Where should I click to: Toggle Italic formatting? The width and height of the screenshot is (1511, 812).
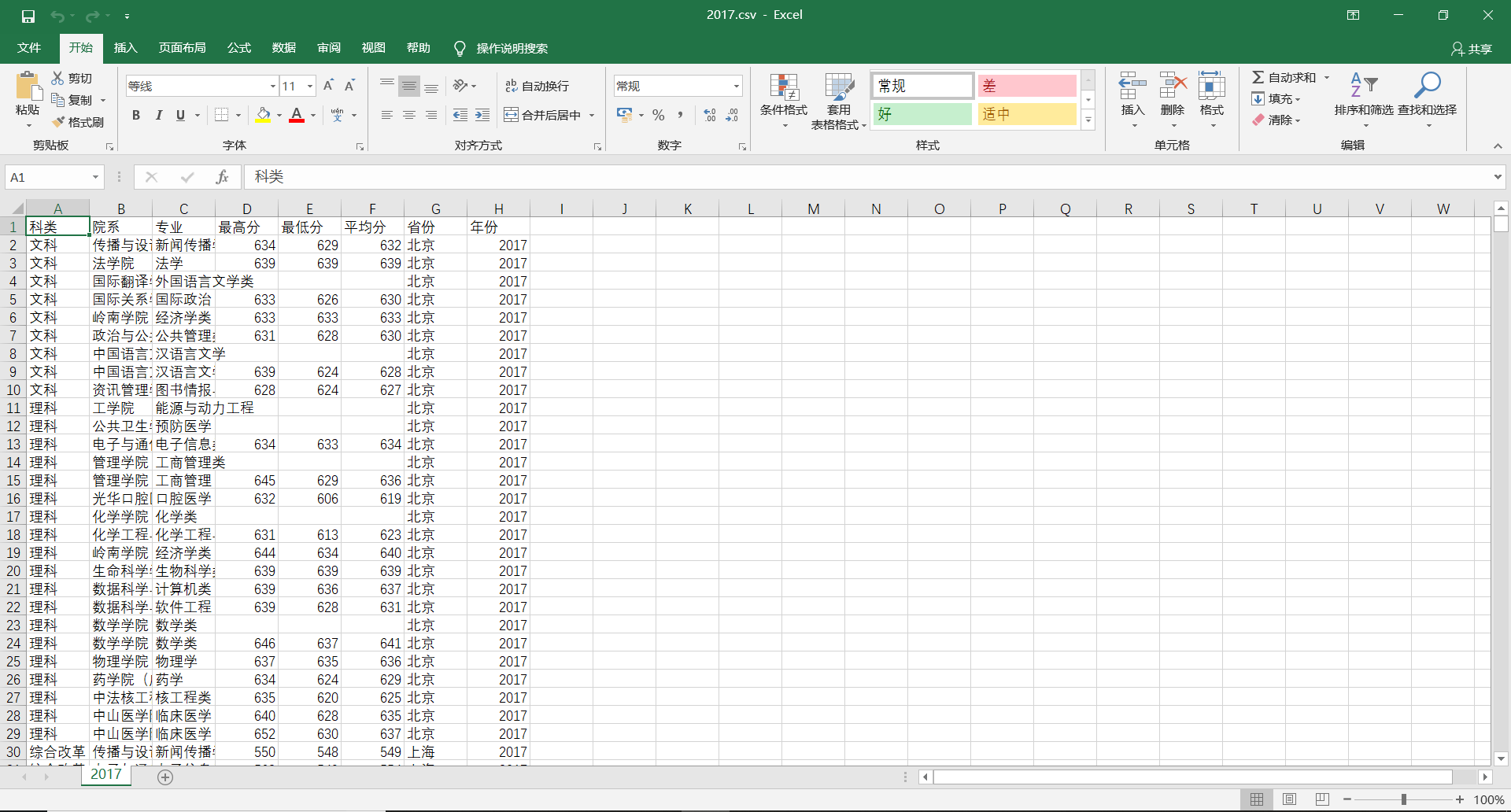158,116
